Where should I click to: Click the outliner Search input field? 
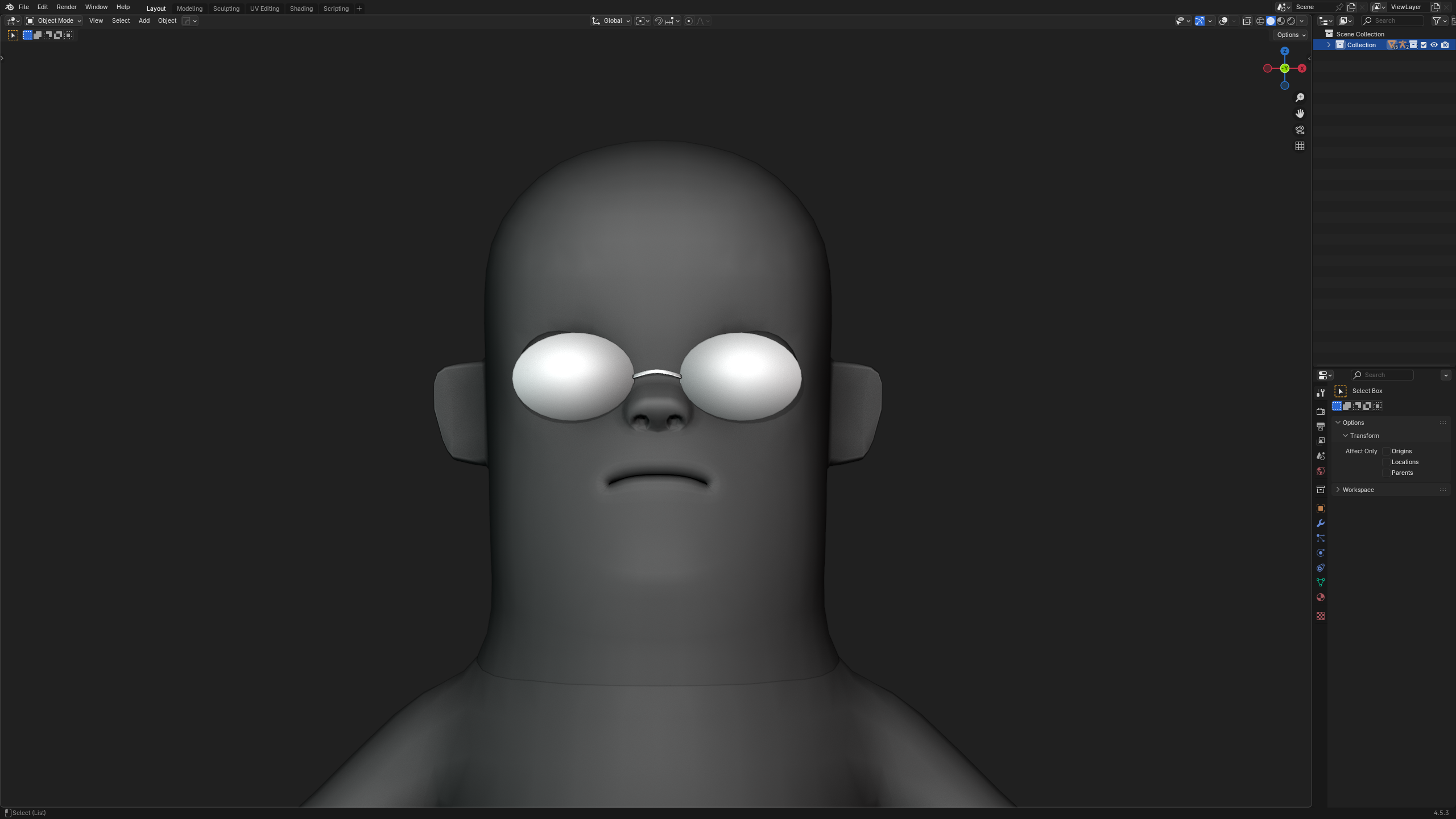pos(1392,21)
